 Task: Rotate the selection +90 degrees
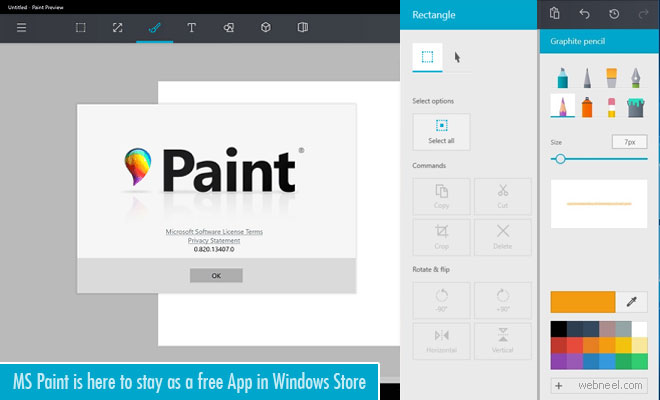coord(503,300)
